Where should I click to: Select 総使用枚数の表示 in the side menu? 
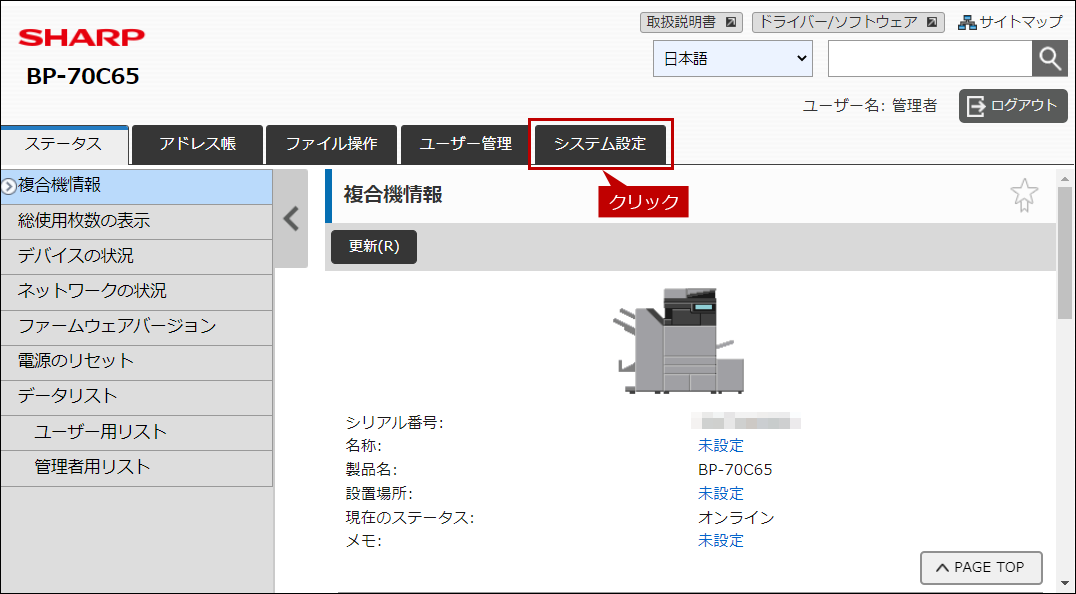137,221
